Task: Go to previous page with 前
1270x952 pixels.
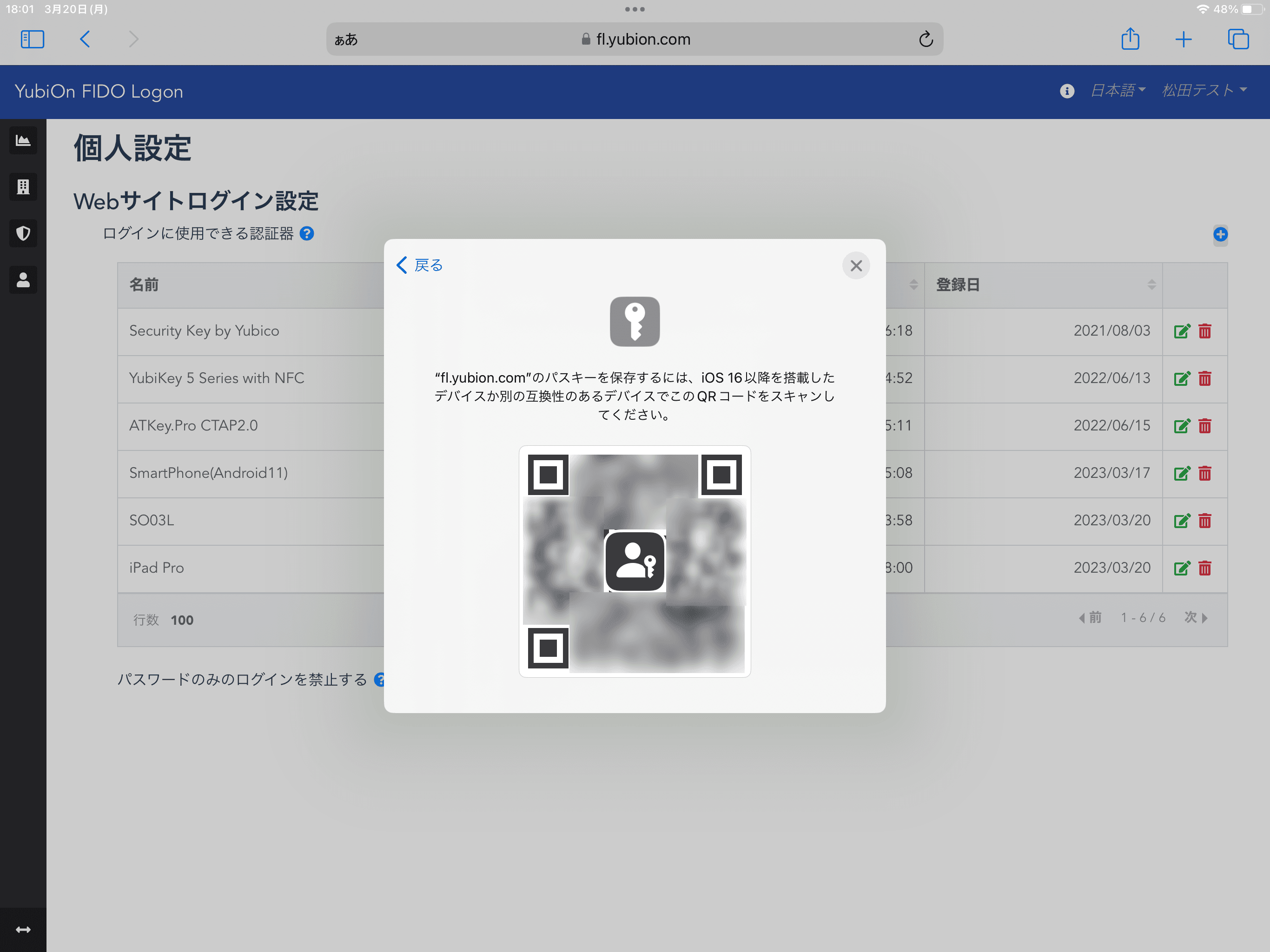Action: click(1090, 618)
